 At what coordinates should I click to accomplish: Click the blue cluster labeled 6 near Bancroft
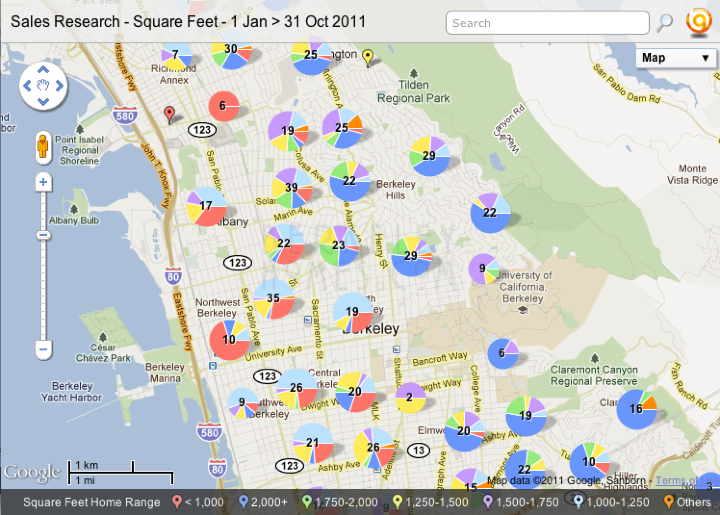(502, 353)
